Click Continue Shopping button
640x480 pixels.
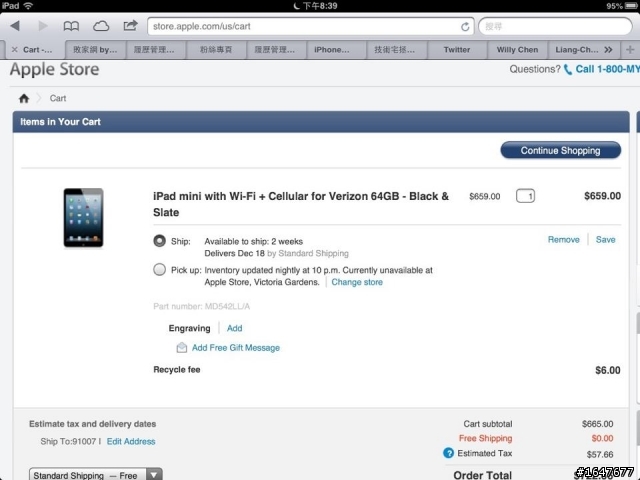click(560, 150)
